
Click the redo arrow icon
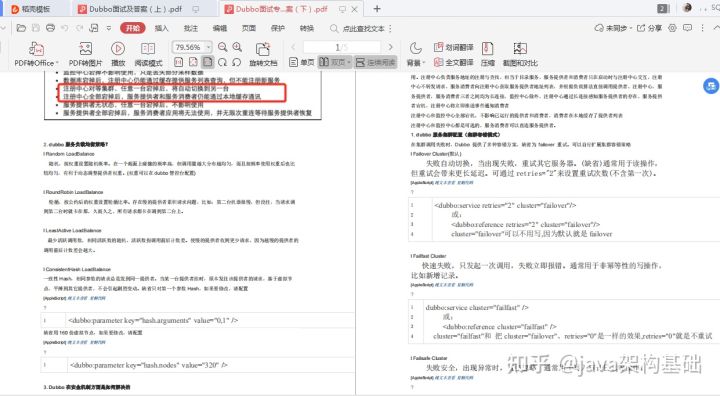tap(79, 28)
